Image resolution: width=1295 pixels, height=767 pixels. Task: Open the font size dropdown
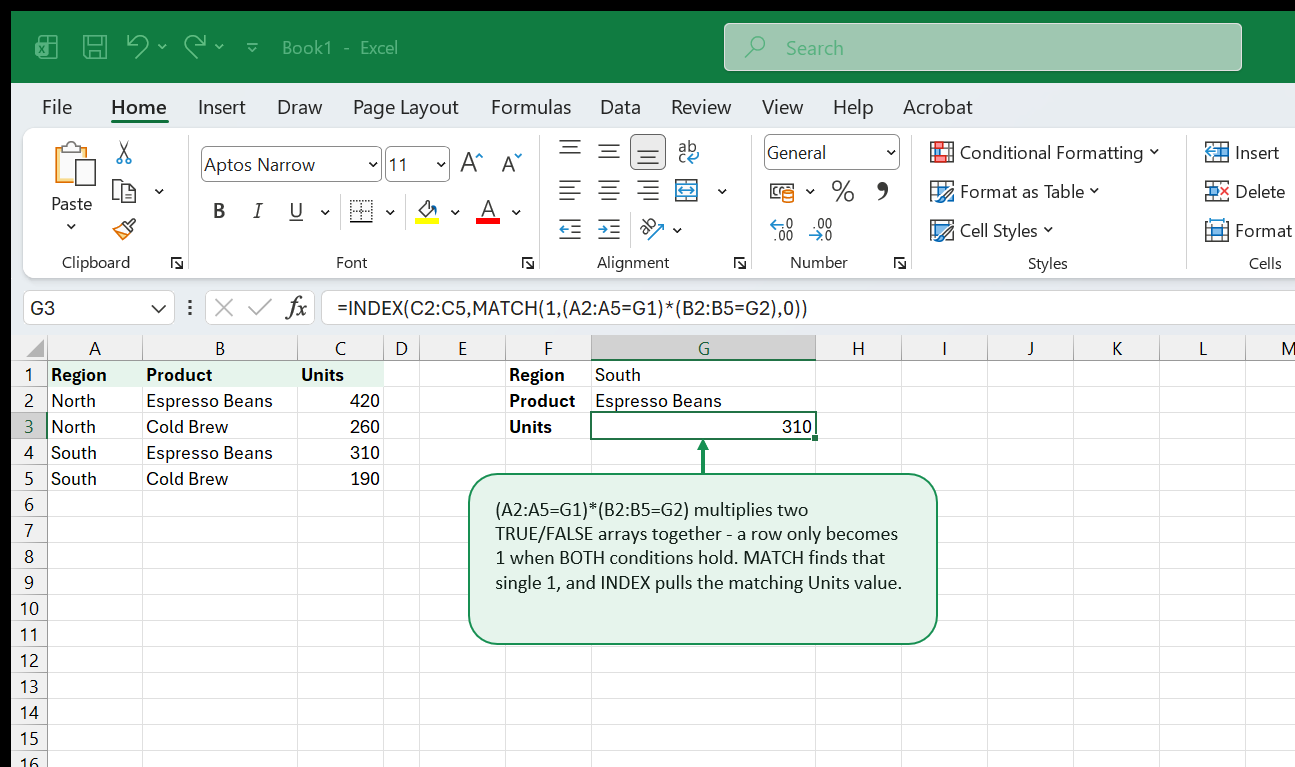[441, 165]
